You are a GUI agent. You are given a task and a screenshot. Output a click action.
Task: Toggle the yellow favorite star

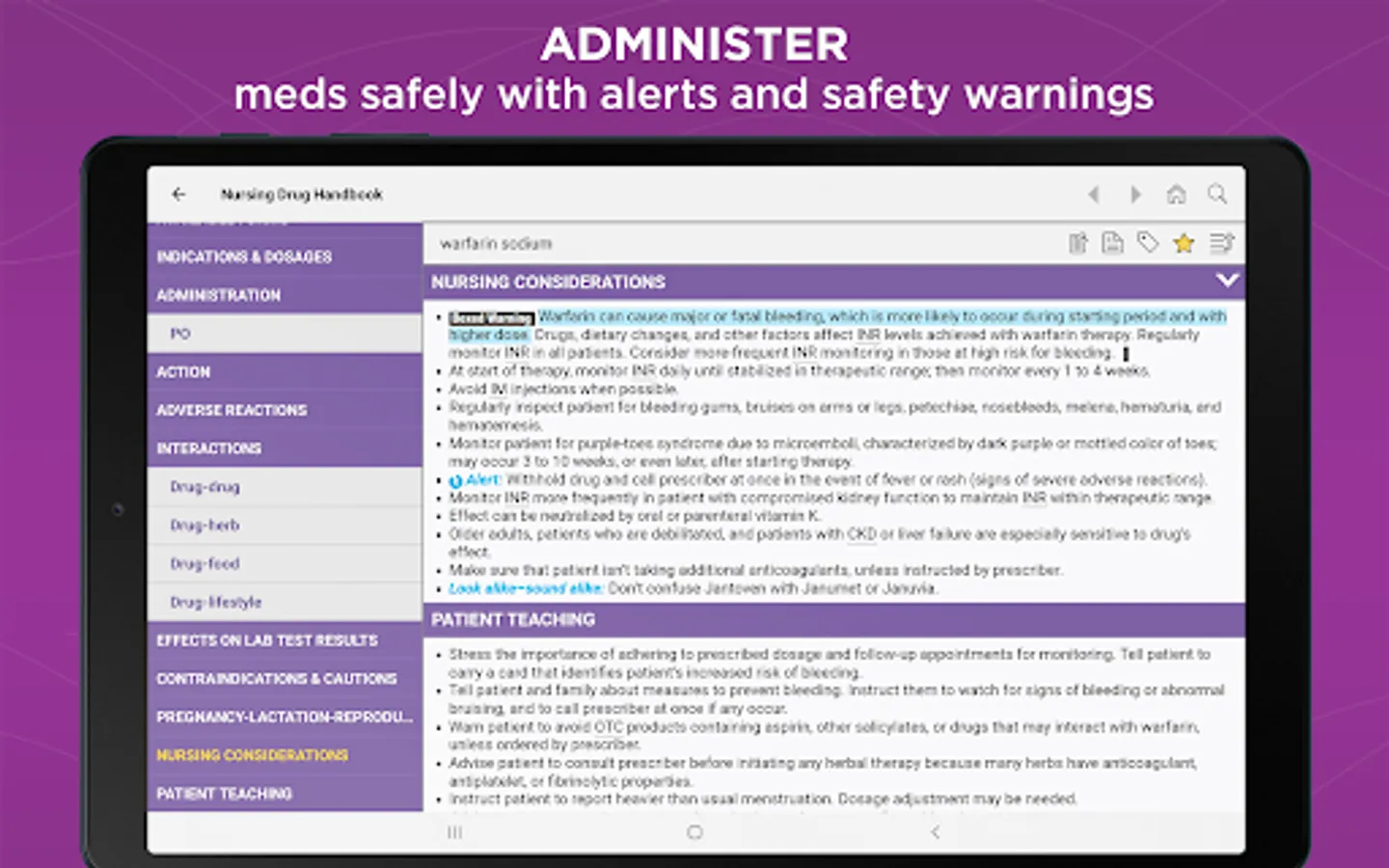[x=1184, y=243]
